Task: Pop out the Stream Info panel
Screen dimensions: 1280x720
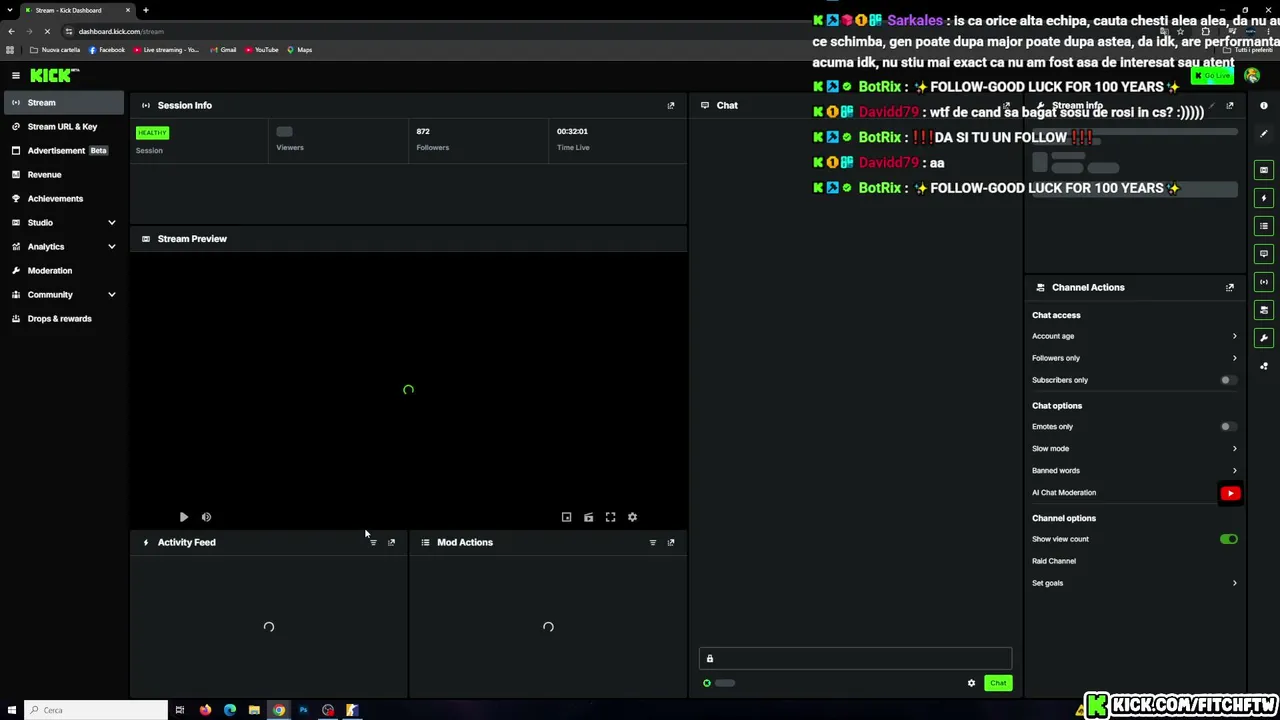Action: 1230,105
